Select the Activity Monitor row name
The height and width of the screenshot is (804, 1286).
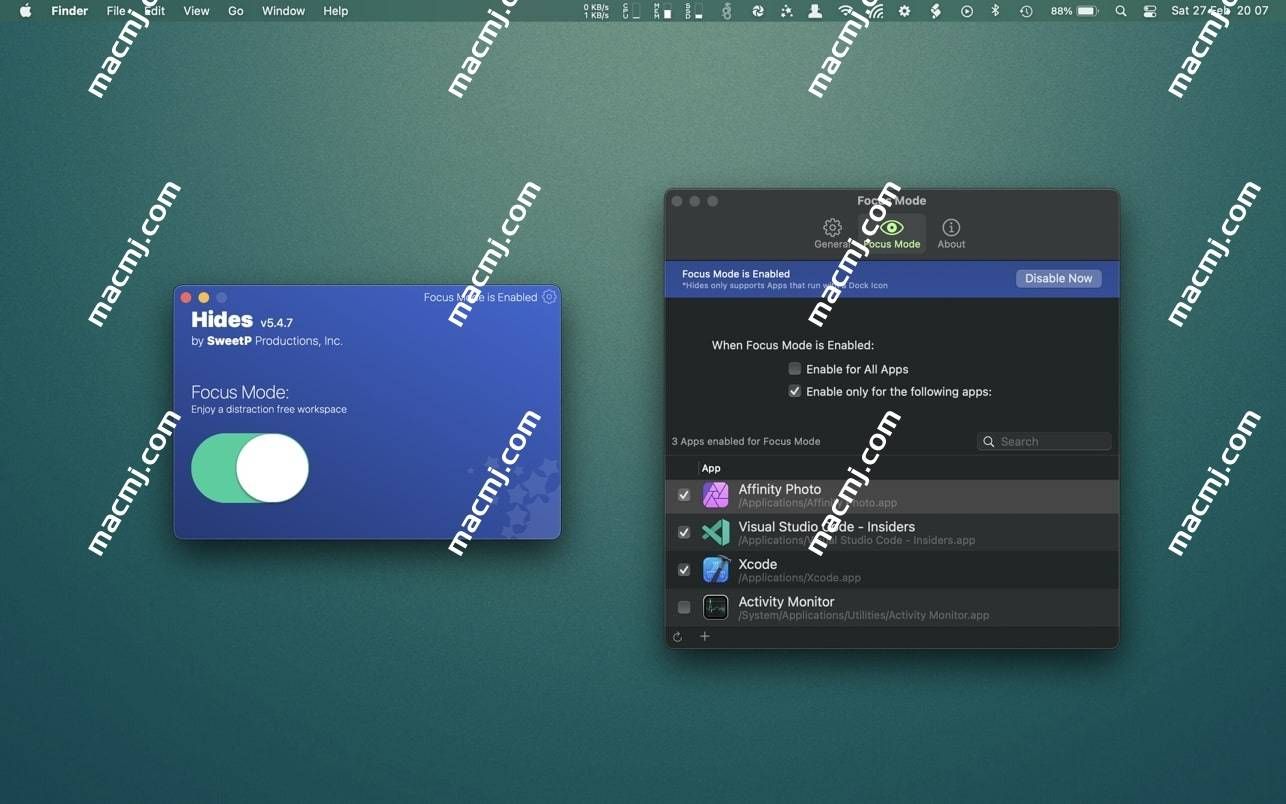point(786,602)
